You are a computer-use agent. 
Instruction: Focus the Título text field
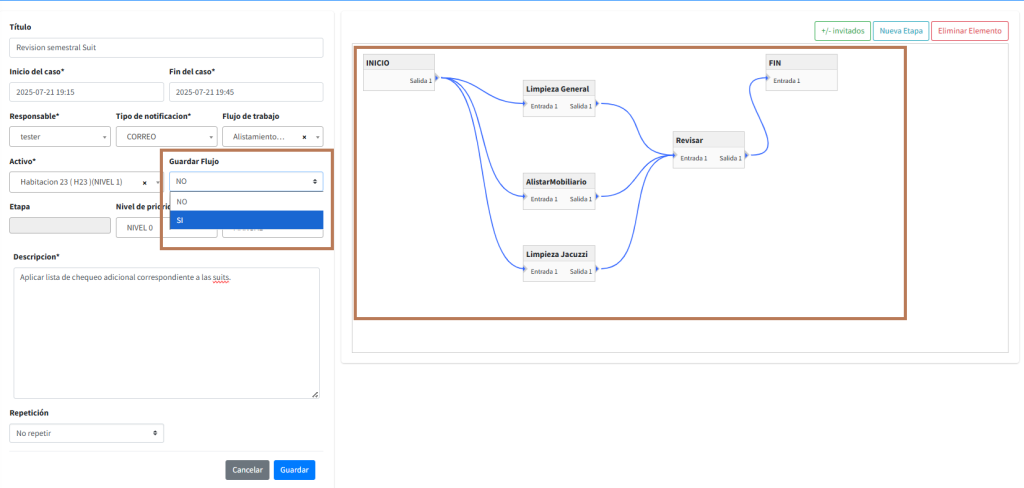pyautogui.click(x=166, y=48)
